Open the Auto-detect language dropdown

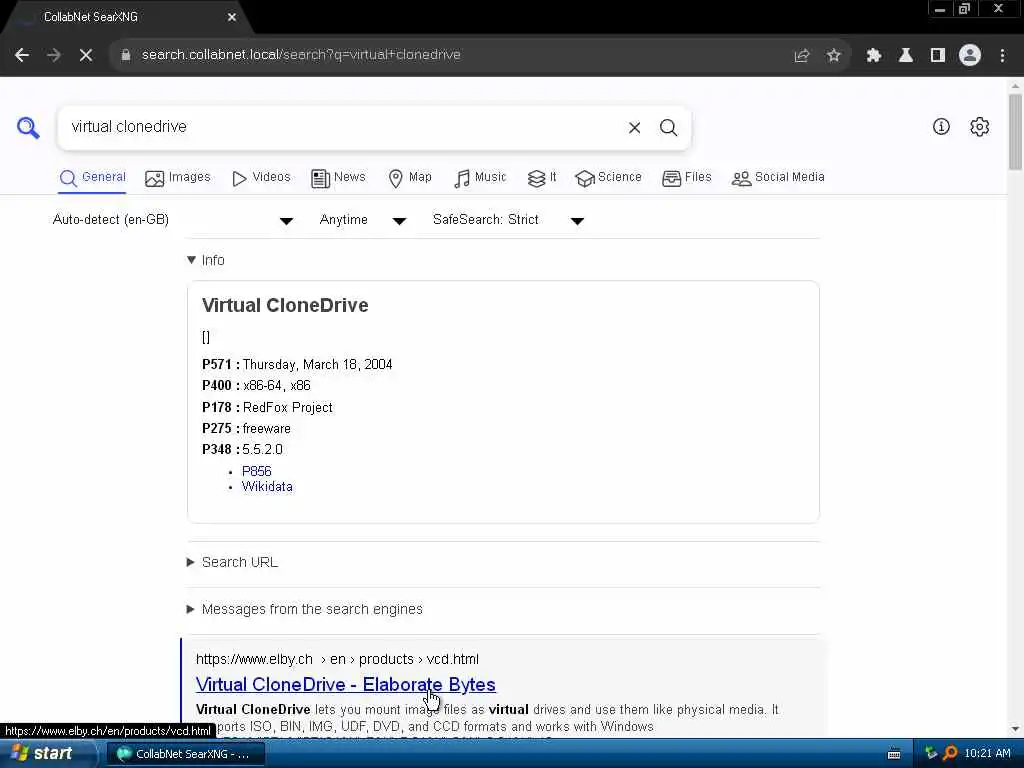pyautogui.click(x=172, y=220)
